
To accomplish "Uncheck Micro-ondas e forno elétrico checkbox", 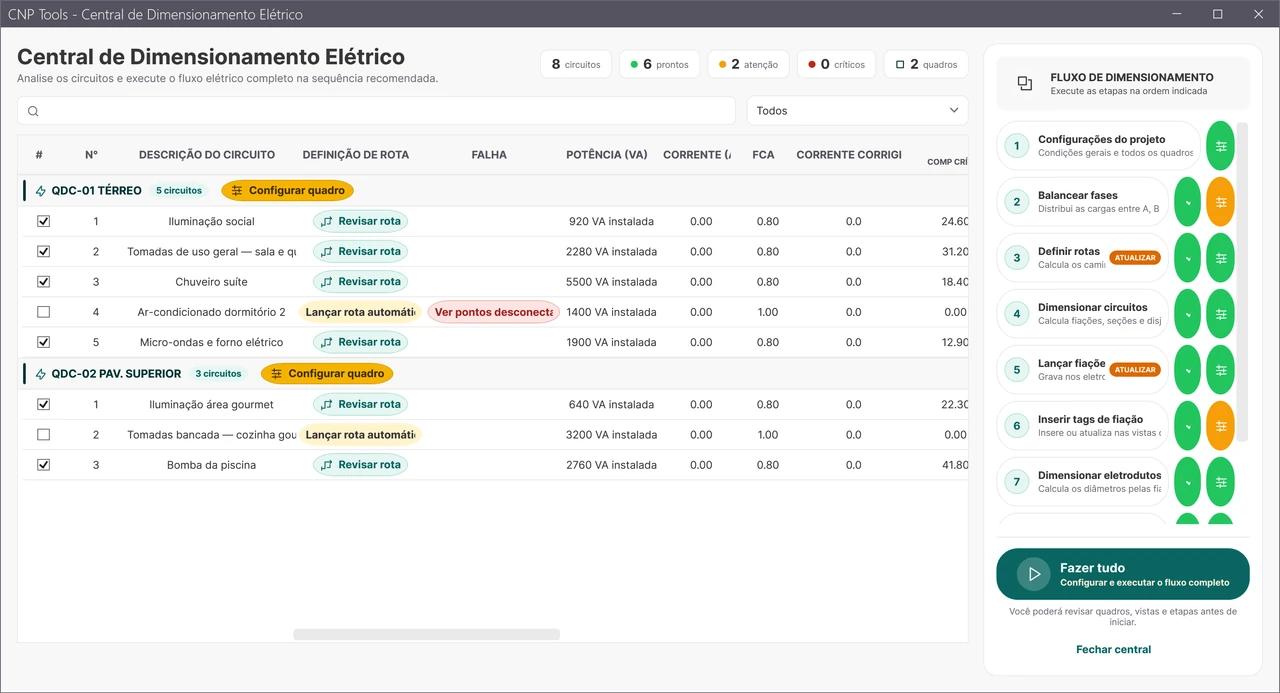I will tap(43, 342).
